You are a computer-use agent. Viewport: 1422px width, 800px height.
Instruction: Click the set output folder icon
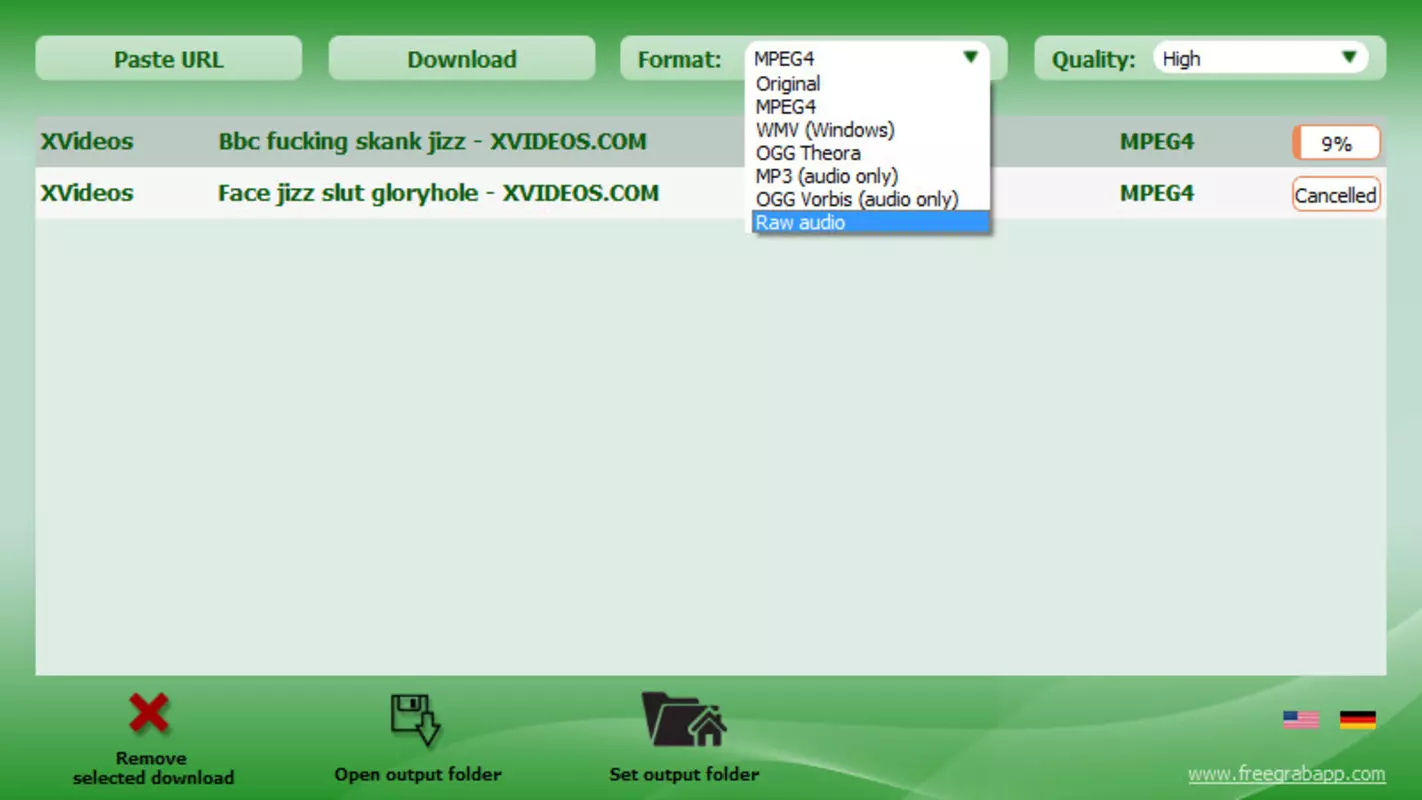coord(684,719)
